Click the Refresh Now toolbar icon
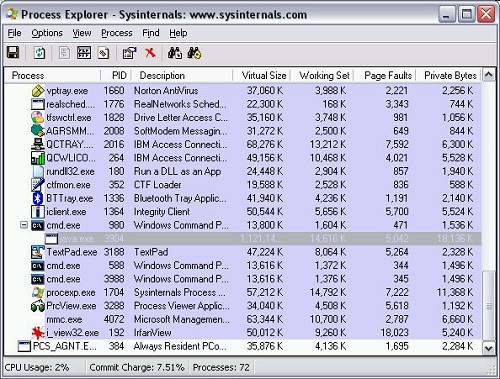Image resolution: width=500 pixels, height=379 pixels. [39, 53]
